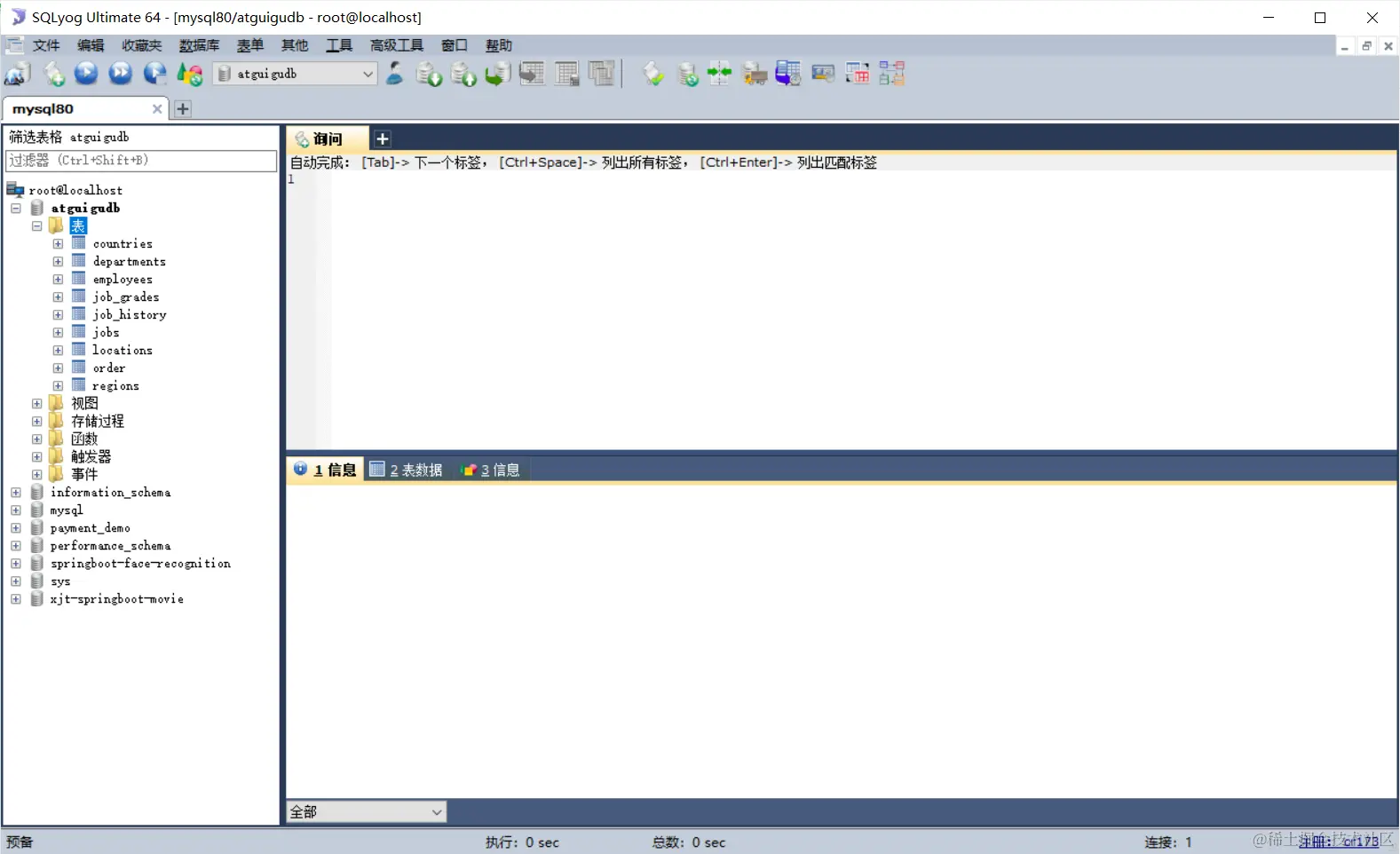The width and height of the screenshot is (1400, 854).
Task: Open the 数据库 menu
Action: click(x=199, y=45)
